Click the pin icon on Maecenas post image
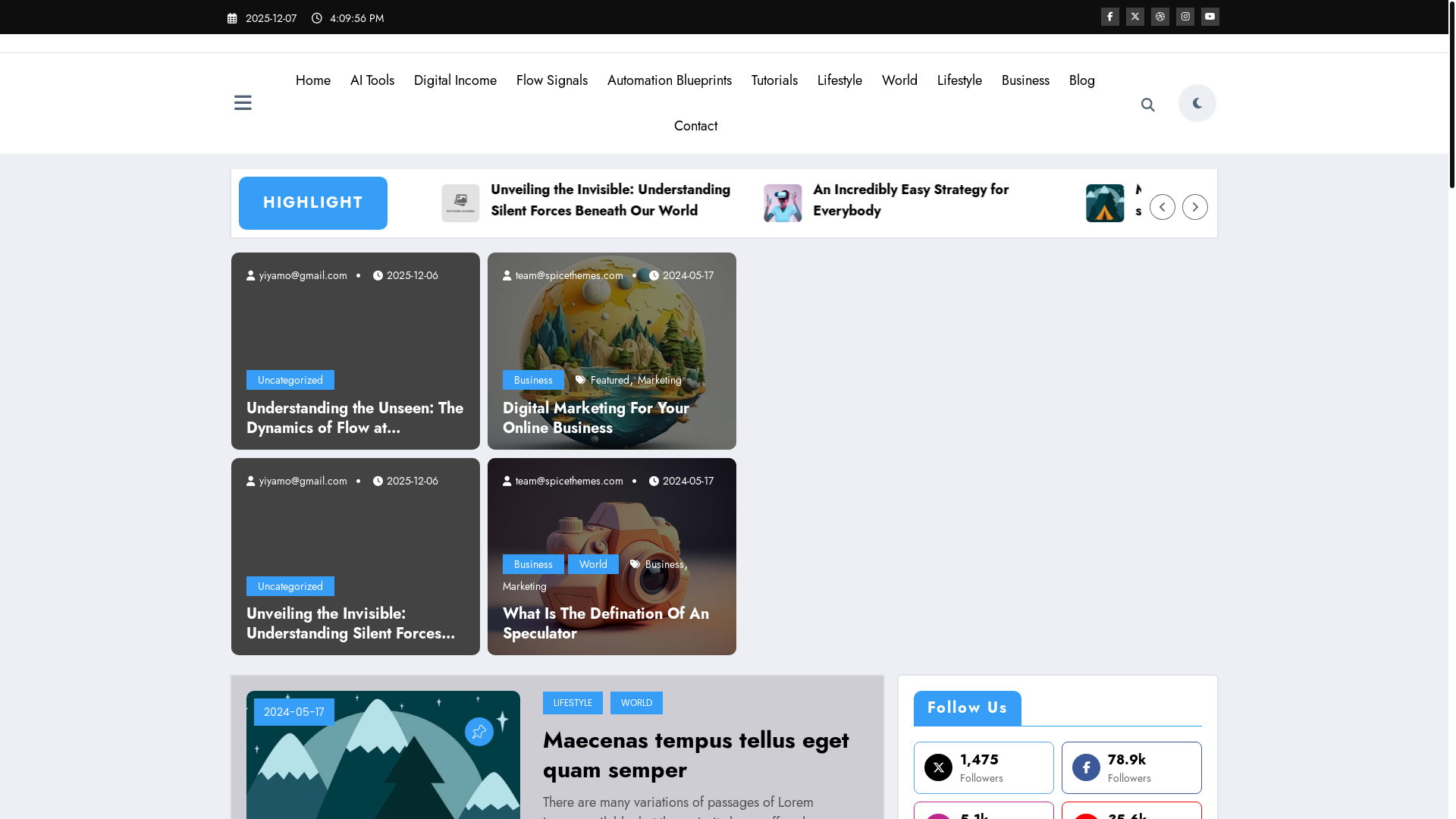This screenshot has width=1456, height=819. coord(479,732)
